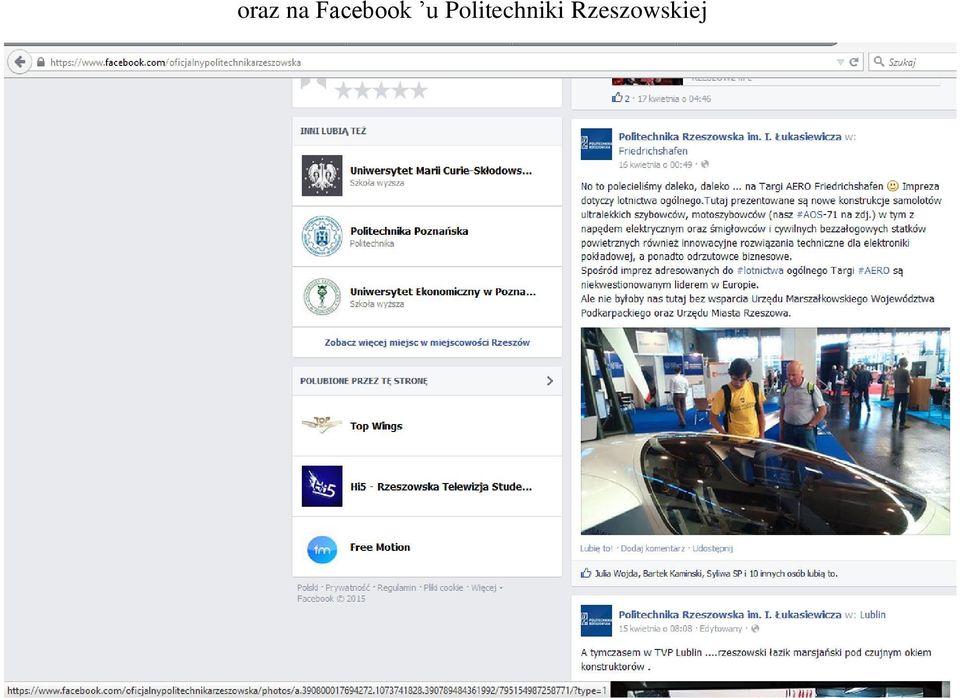The width and height of the screenshot is (960, 698).
Task: Click Udostępnij under the photo
Action: (x=712, y=549)
